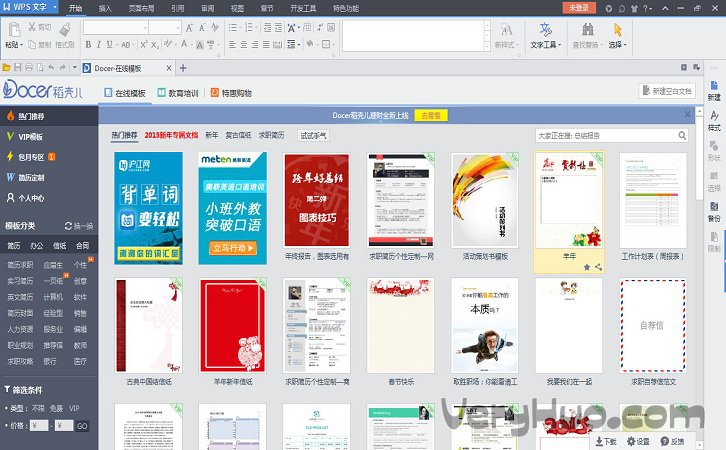Justify text alignment
Viewport: 726px width, 450px height.
[x=266, y=44]
